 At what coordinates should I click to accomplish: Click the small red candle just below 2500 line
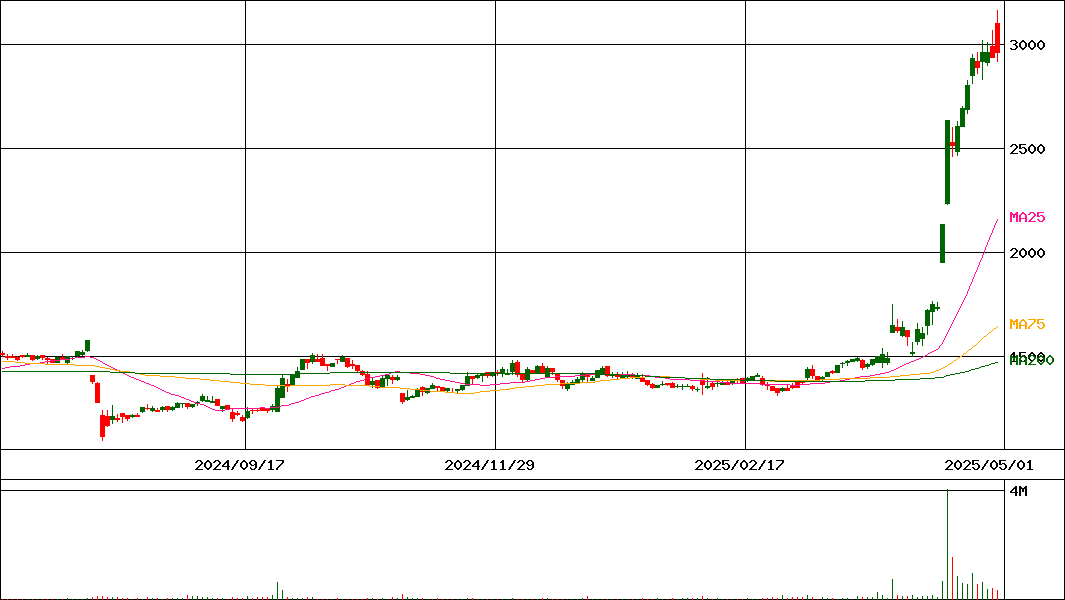(954, 146)
